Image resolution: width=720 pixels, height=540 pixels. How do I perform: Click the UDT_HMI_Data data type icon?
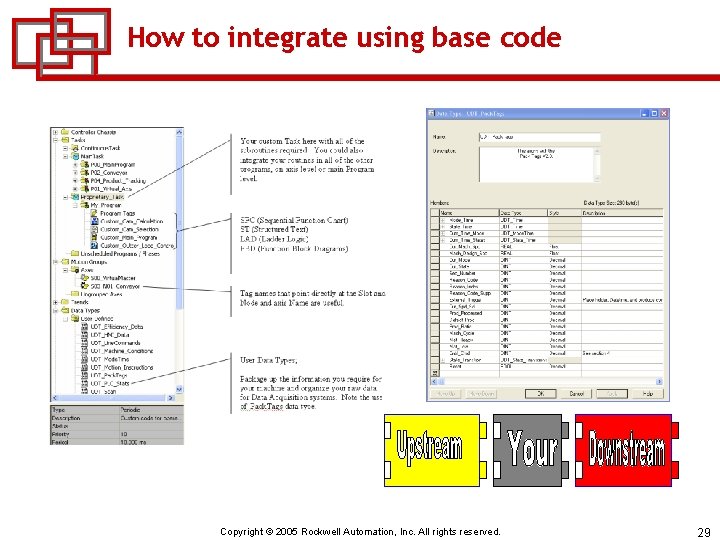[84, 335]
